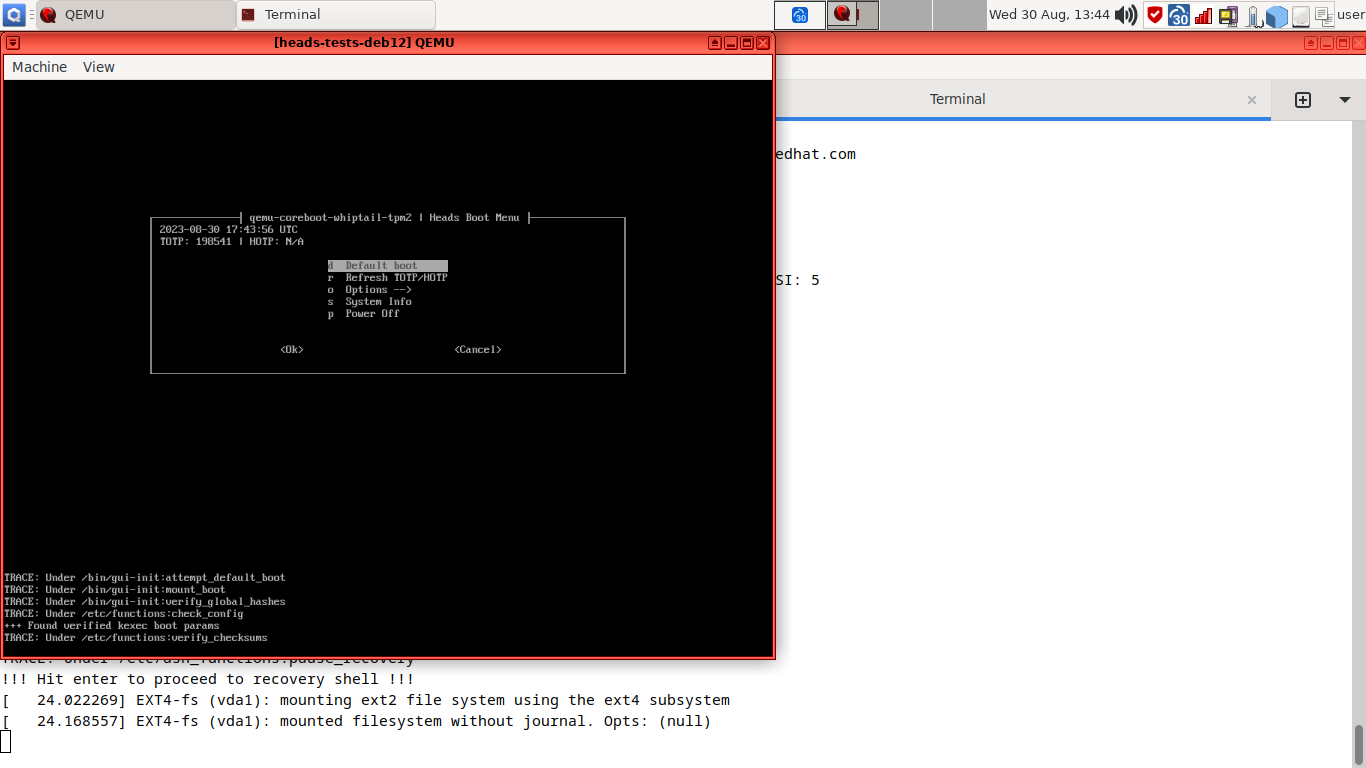Open the Terminal tab dropdown arrow

(x=1343, y=99)
